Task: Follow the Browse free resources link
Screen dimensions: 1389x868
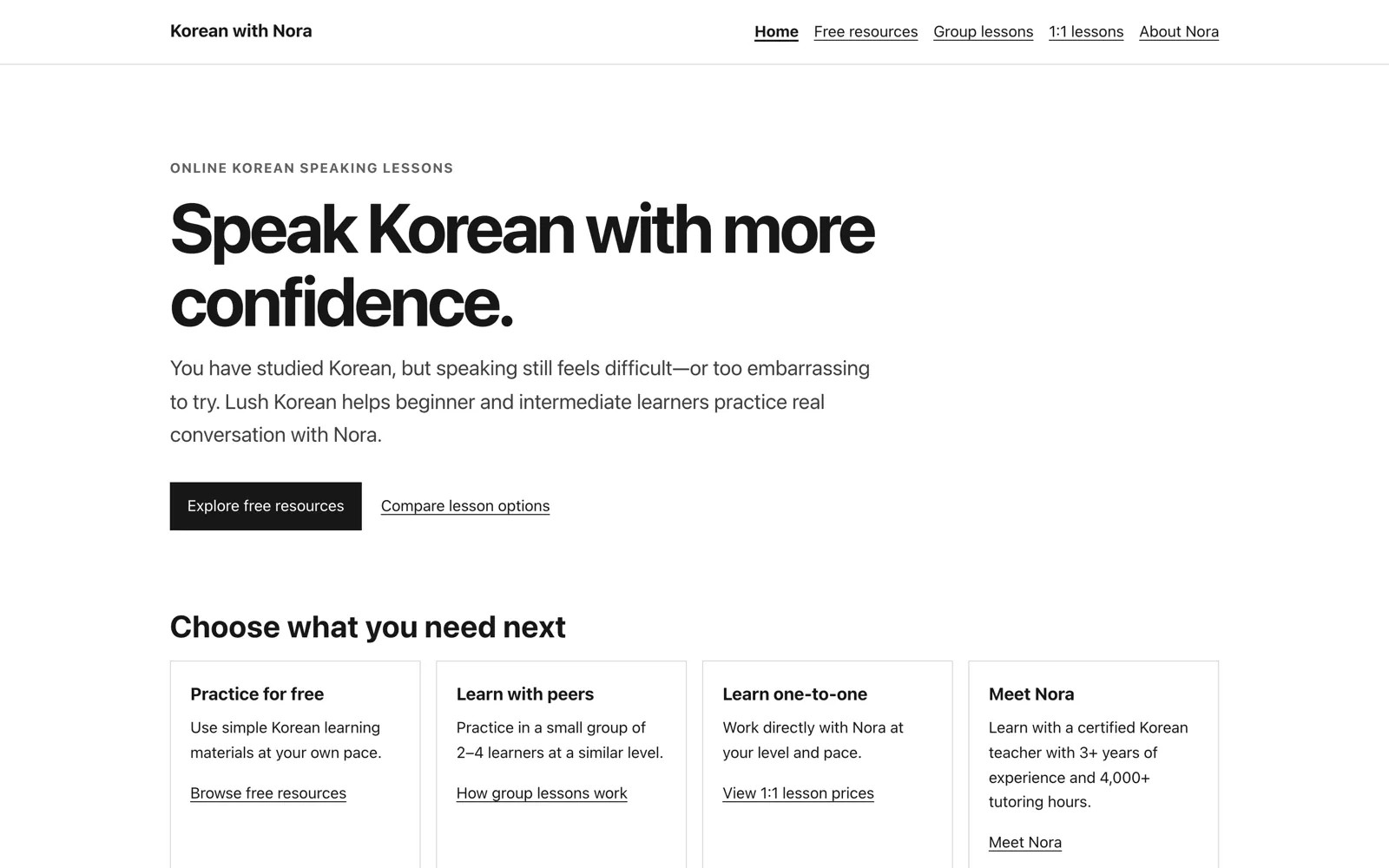Action: (268, 793)
